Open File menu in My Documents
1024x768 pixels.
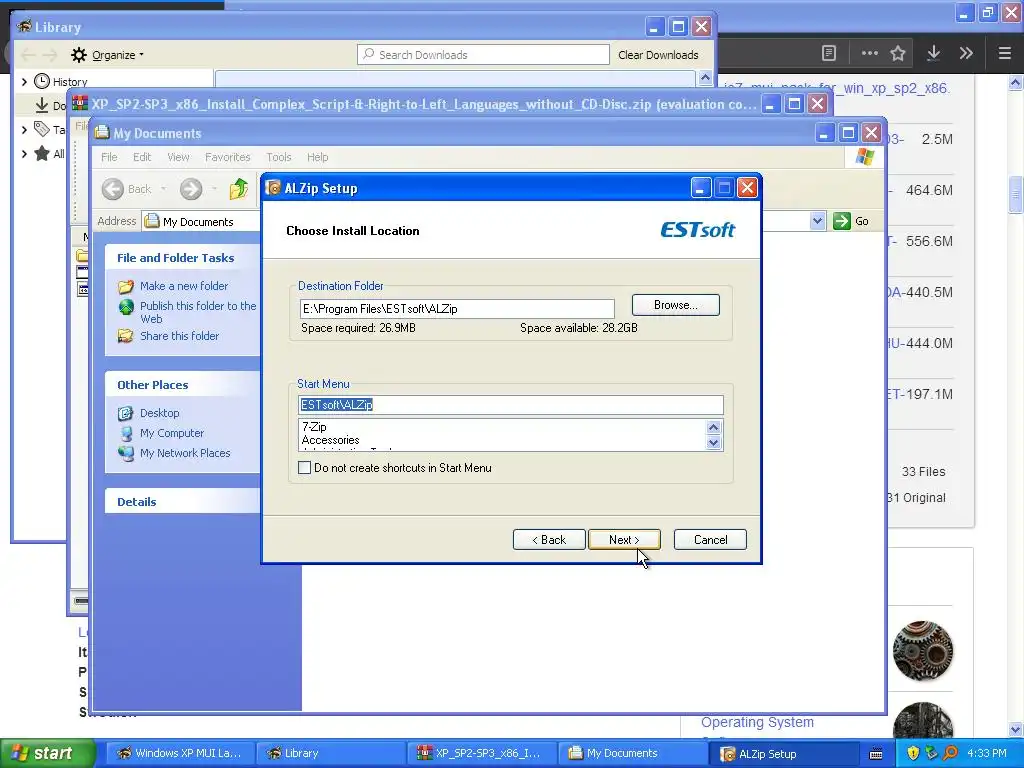tap(109, 157)
